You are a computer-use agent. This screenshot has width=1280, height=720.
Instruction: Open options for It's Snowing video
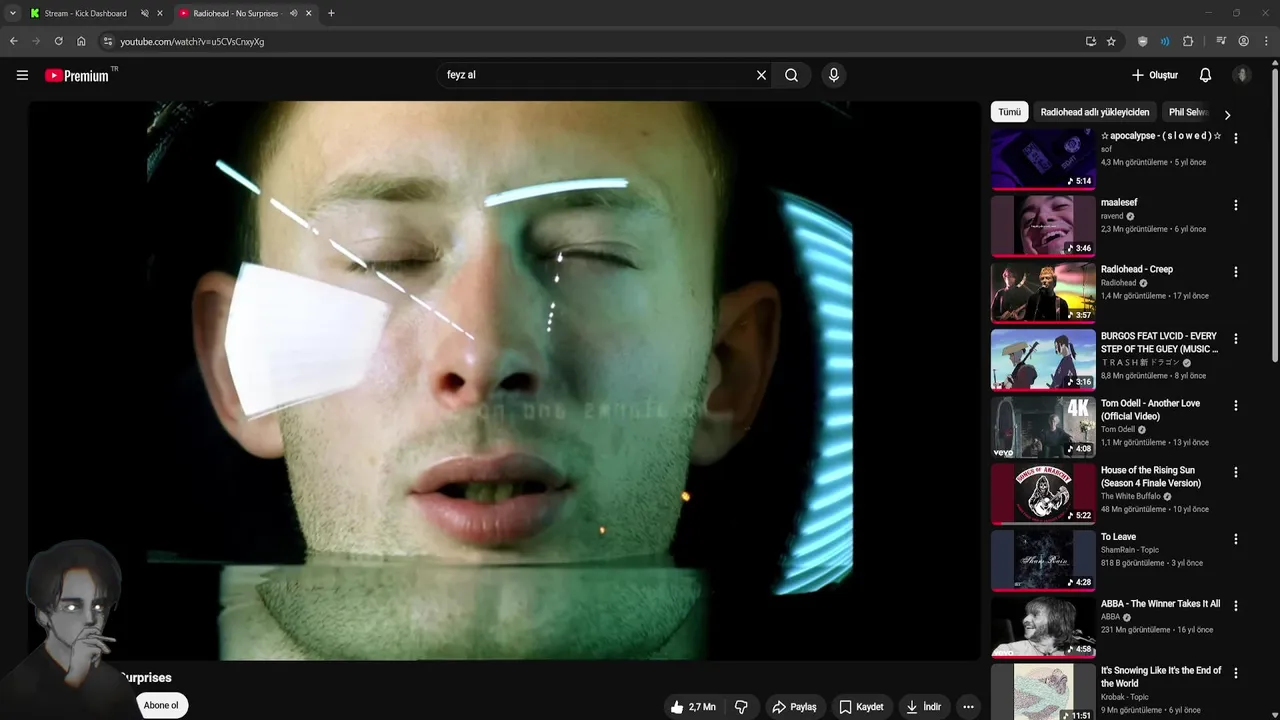[x=1236, y=673]
